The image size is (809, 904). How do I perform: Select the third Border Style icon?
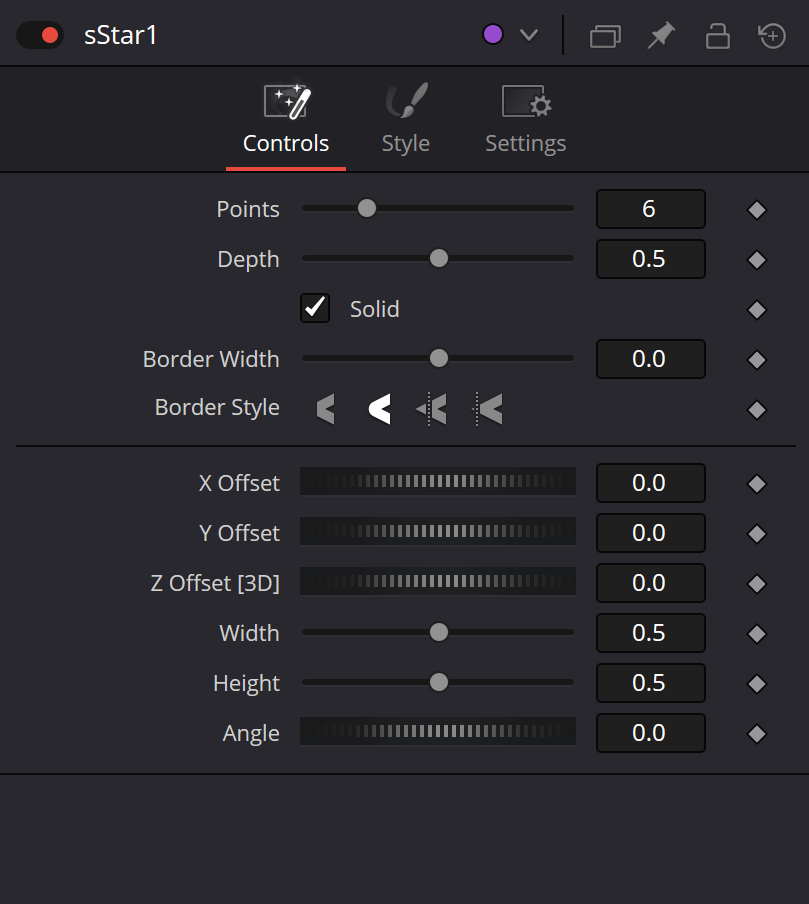click(x=431, y=409)
